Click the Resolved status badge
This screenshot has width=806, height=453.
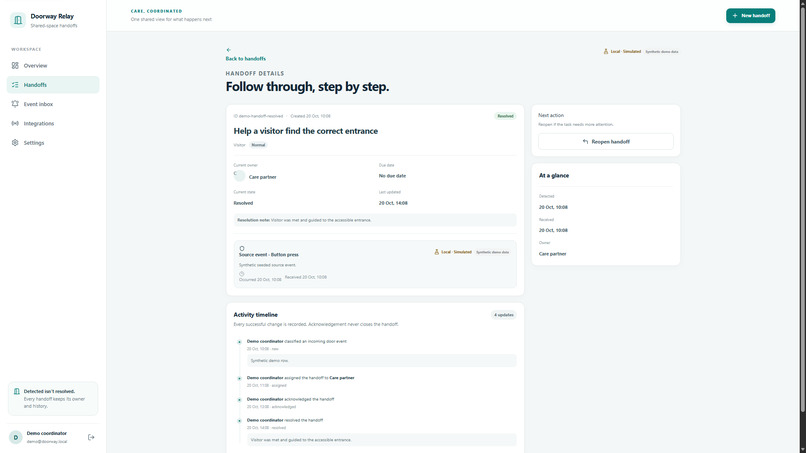click(505, 116)
